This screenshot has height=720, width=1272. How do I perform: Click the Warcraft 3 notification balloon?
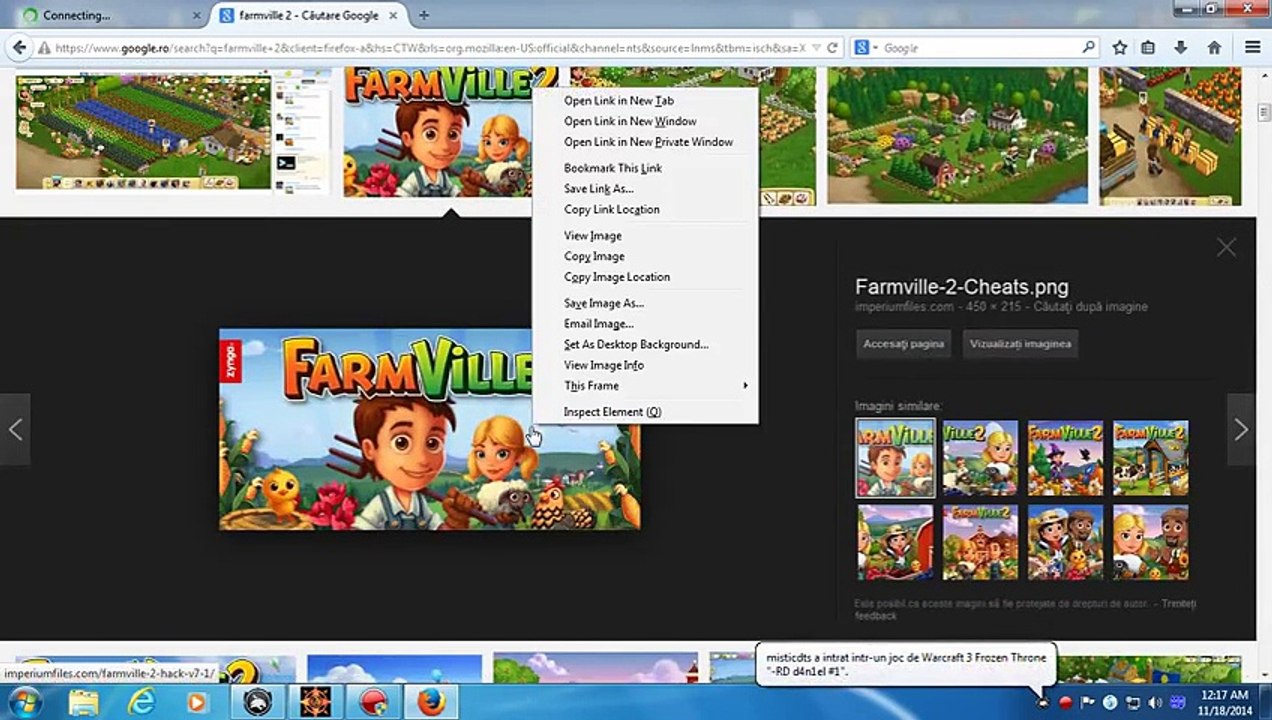(906, 664)
